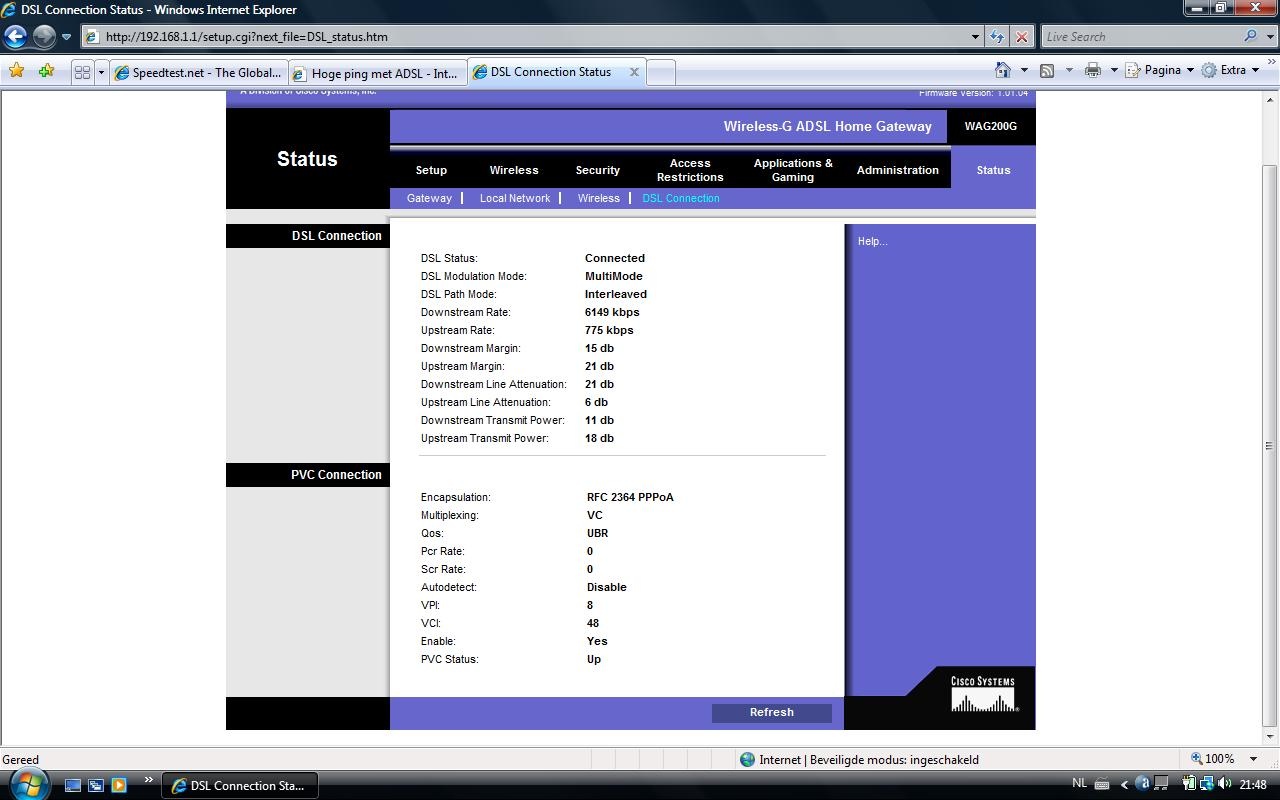Click the Downstream Rate value 6149 kbps
Screen dimensions: 1280x800
pos(612,312)
